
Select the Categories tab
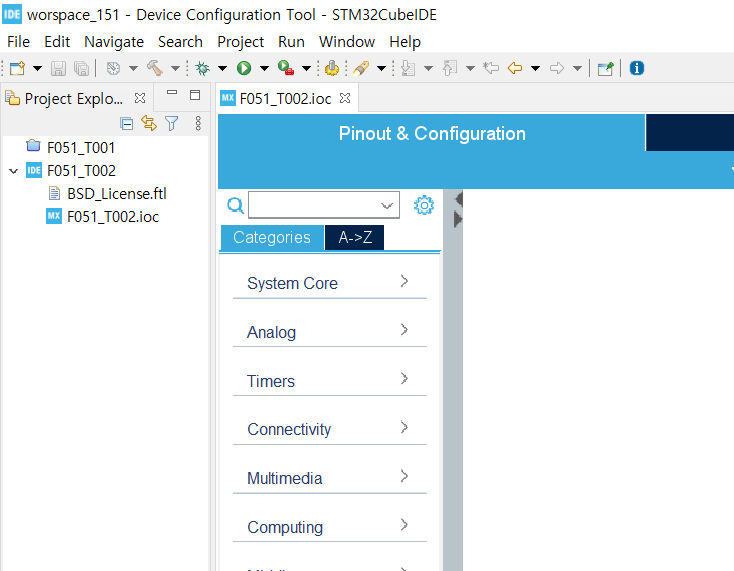pyautogui.click(x=272, y=237)
